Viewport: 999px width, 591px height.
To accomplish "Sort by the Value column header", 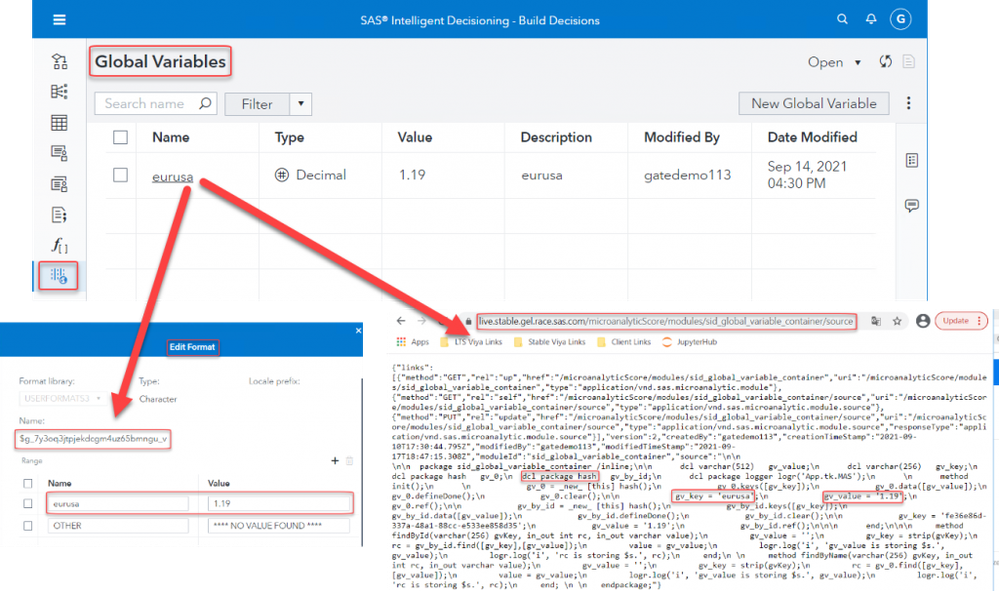I will point(415,137).
